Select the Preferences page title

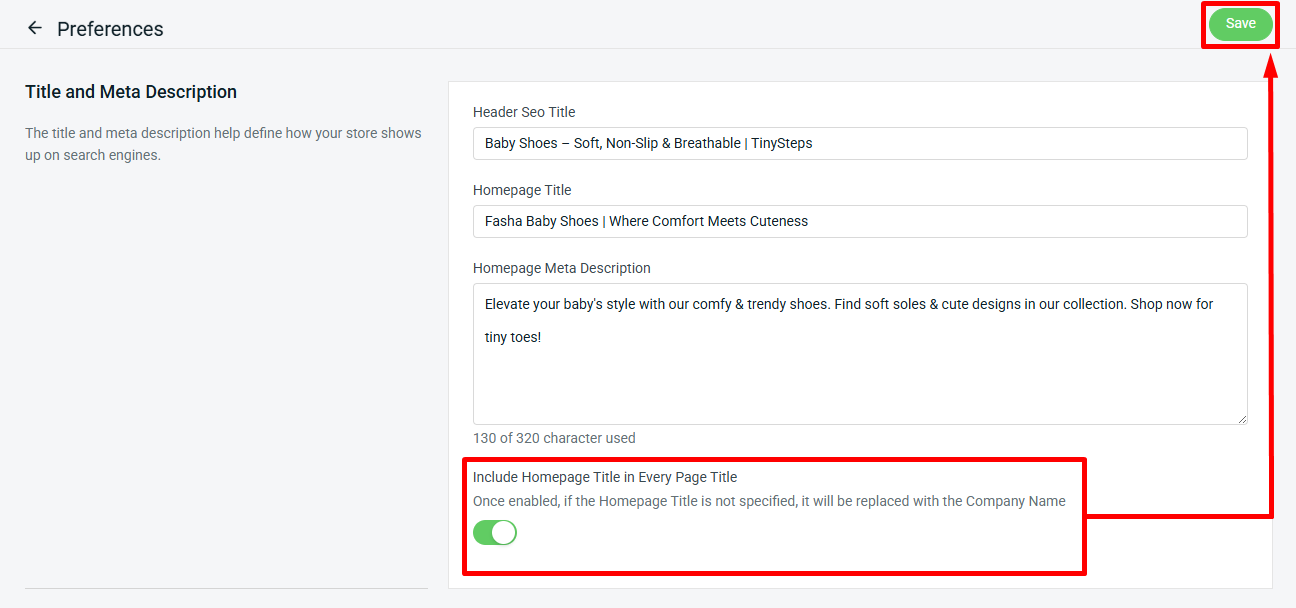point(110,29)
